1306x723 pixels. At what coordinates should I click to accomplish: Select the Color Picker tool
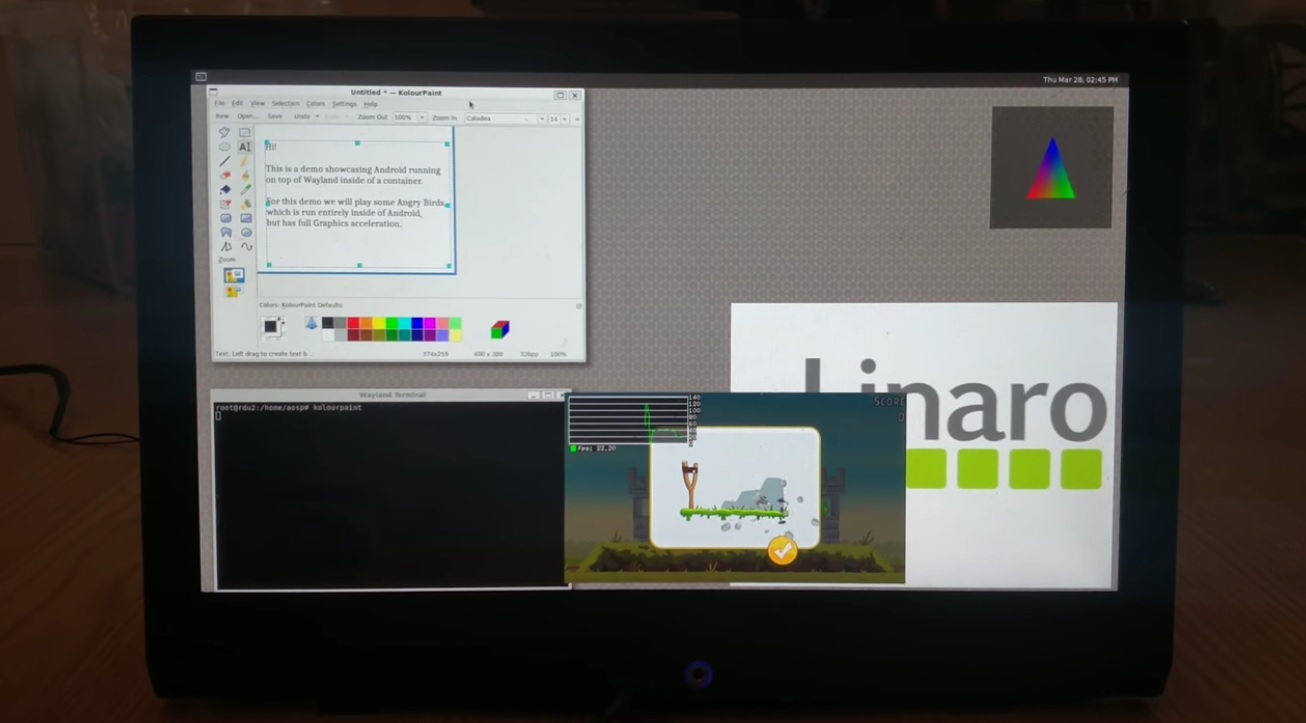[245, 189]
